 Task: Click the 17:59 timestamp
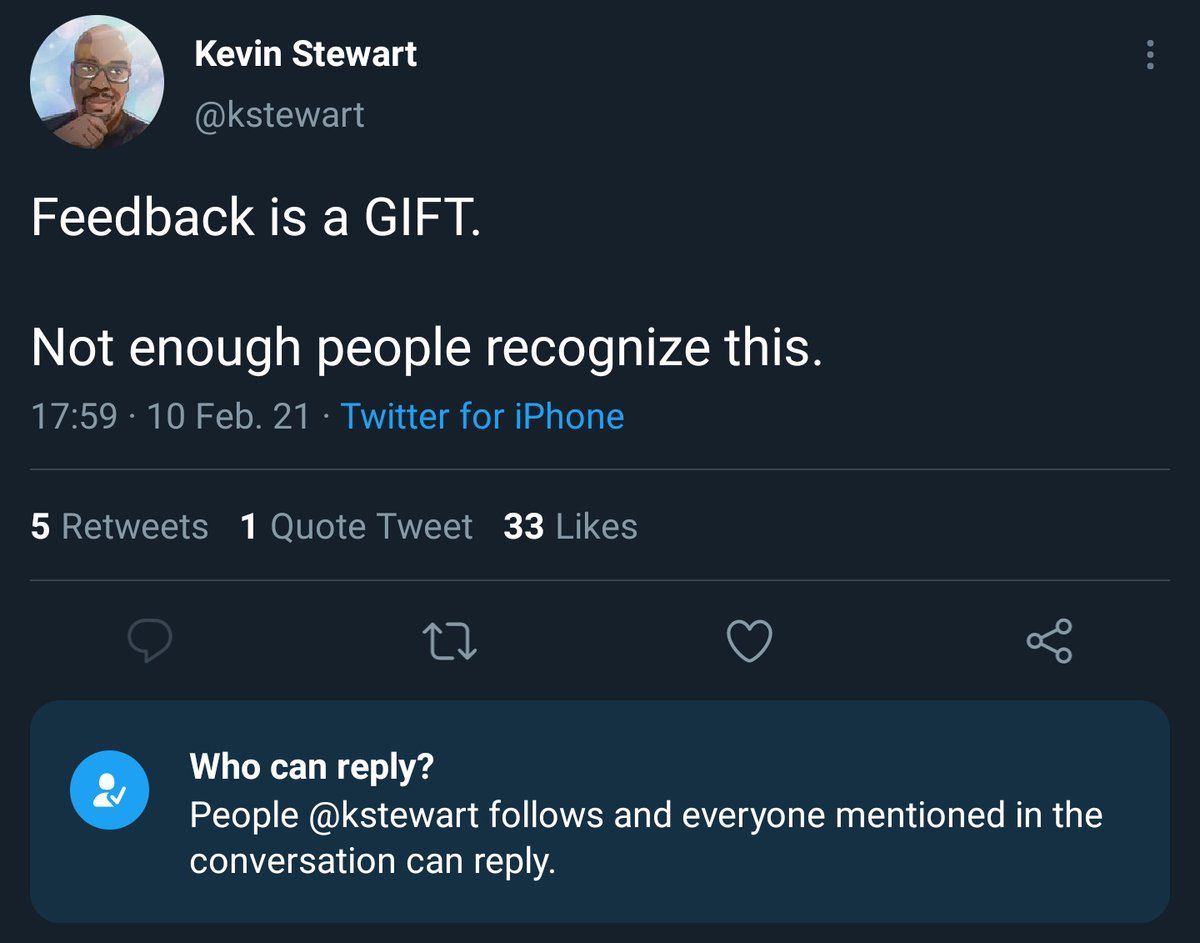(74, 416)
